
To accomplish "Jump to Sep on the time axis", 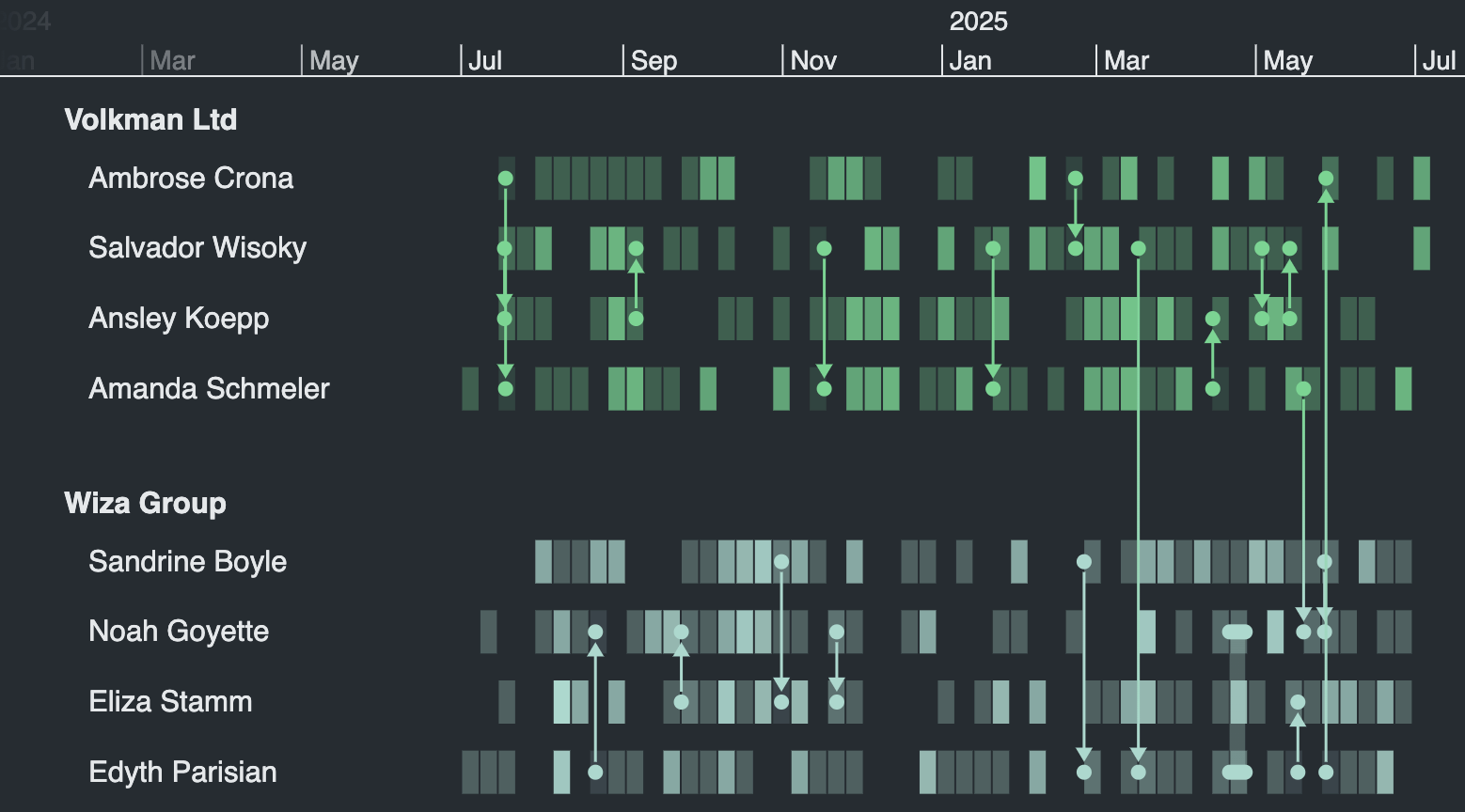I will [x=654, y=61].
